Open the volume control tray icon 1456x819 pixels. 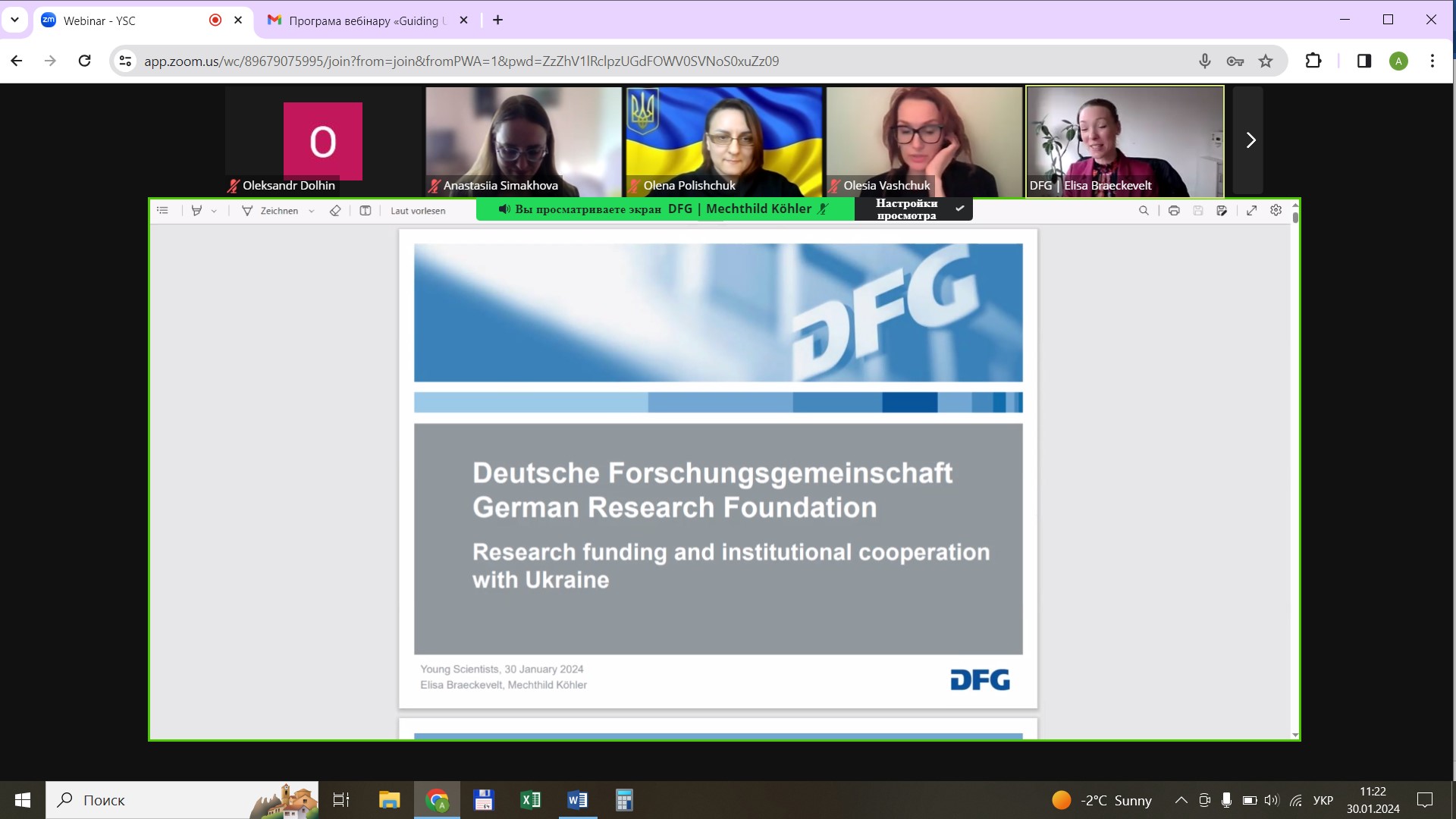pyautogui.click(x=1272, y=800)
